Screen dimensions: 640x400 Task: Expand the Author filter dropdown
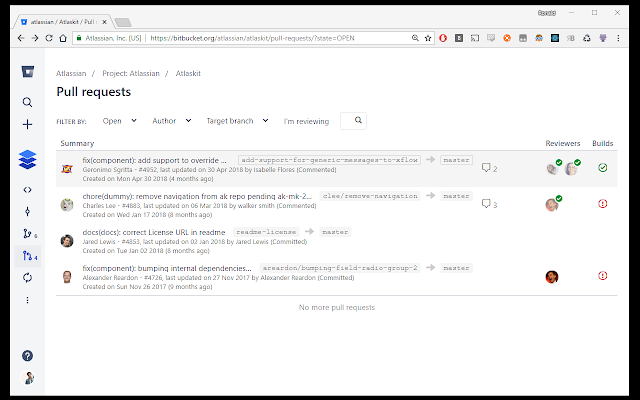(x=172, y=121)
